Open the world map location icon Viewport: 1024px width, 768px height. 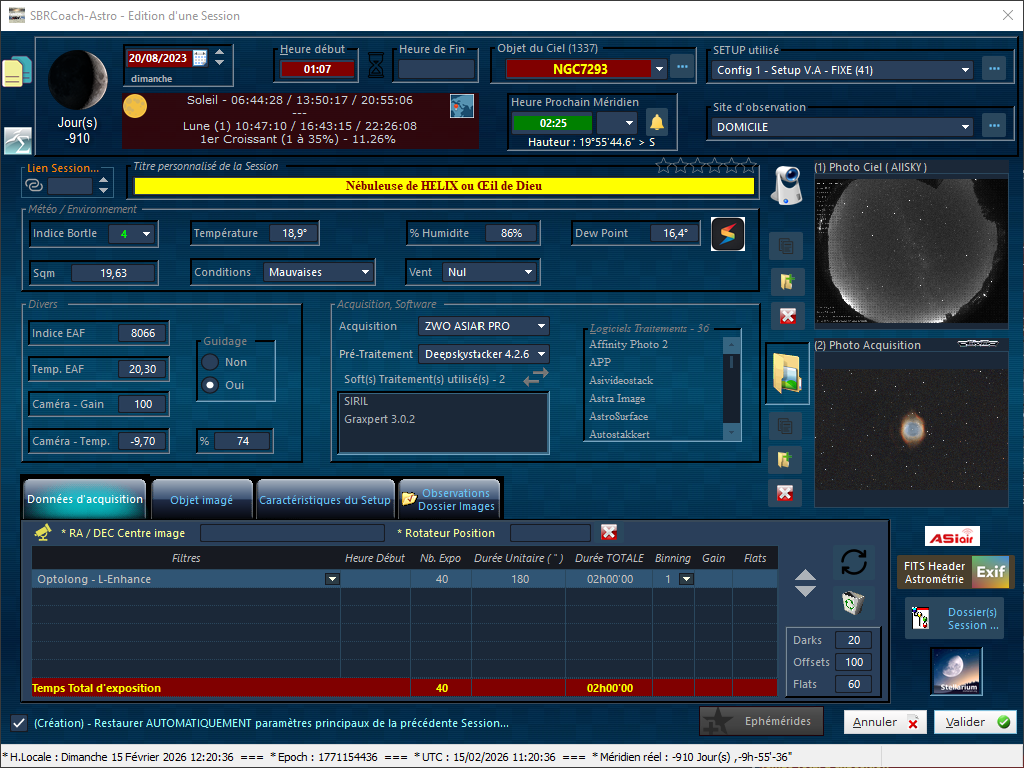click(x=462, y=106)
